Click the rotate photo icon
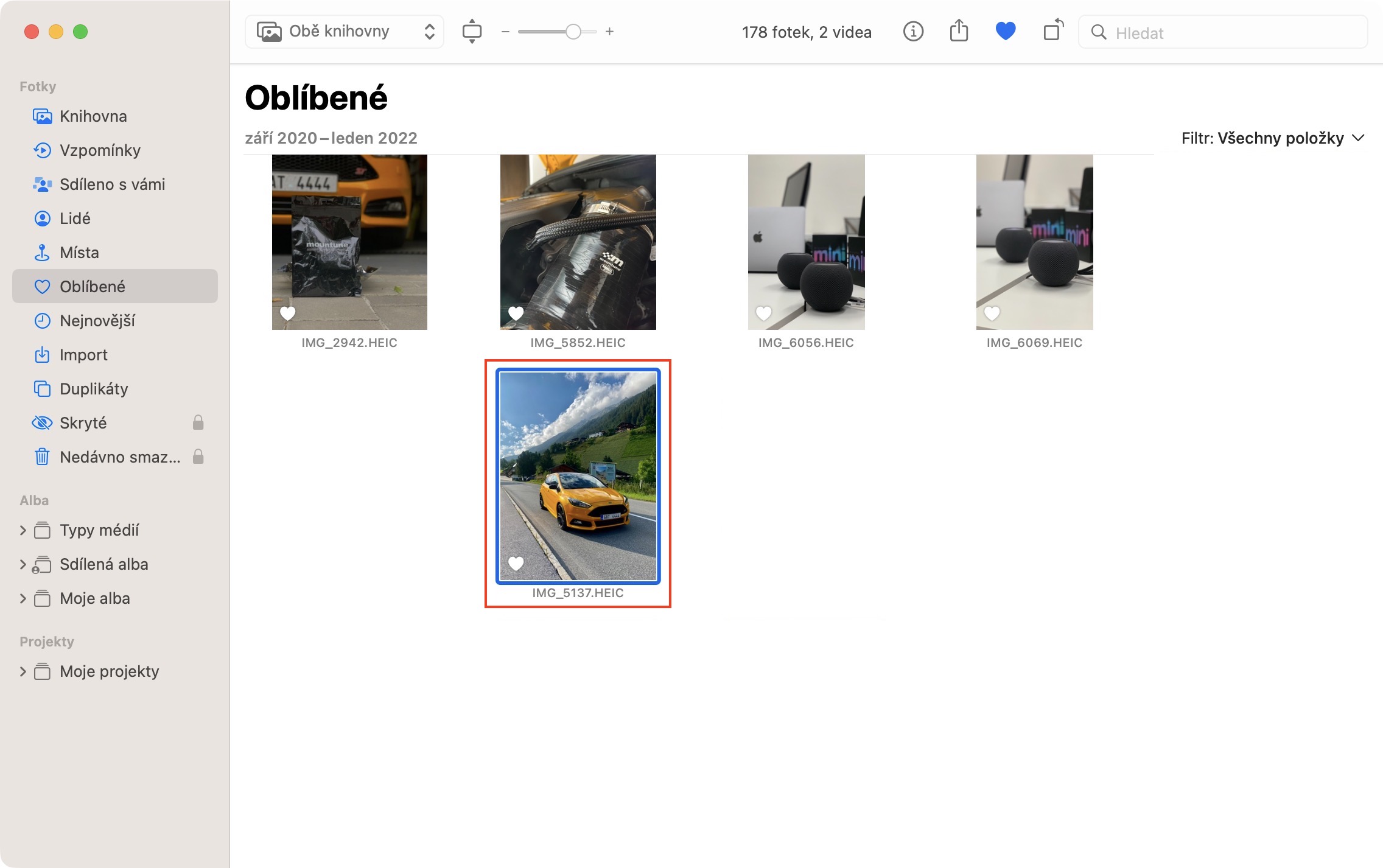The height and width of the screenshot is (868, 1383). tap(1053, 31)
